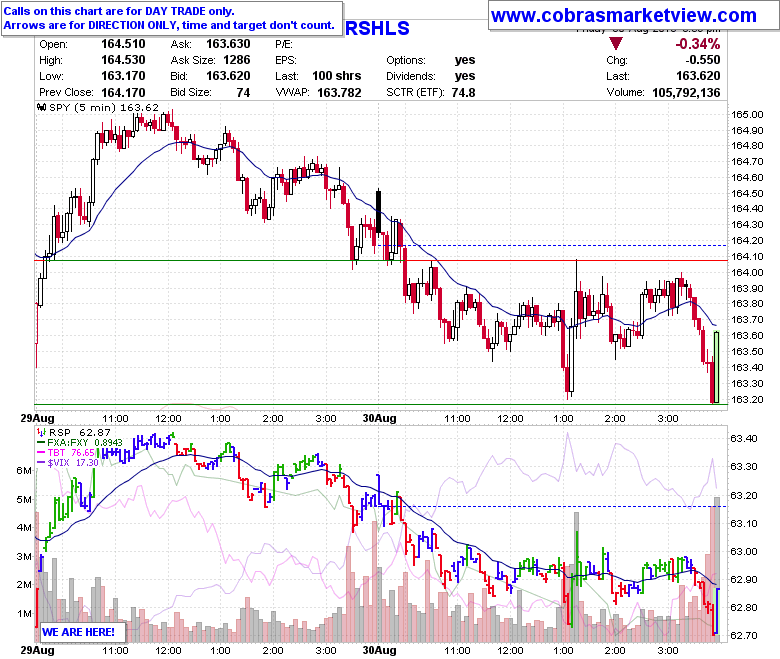Click the Options 'yes' value

click(x=465, y=60)
